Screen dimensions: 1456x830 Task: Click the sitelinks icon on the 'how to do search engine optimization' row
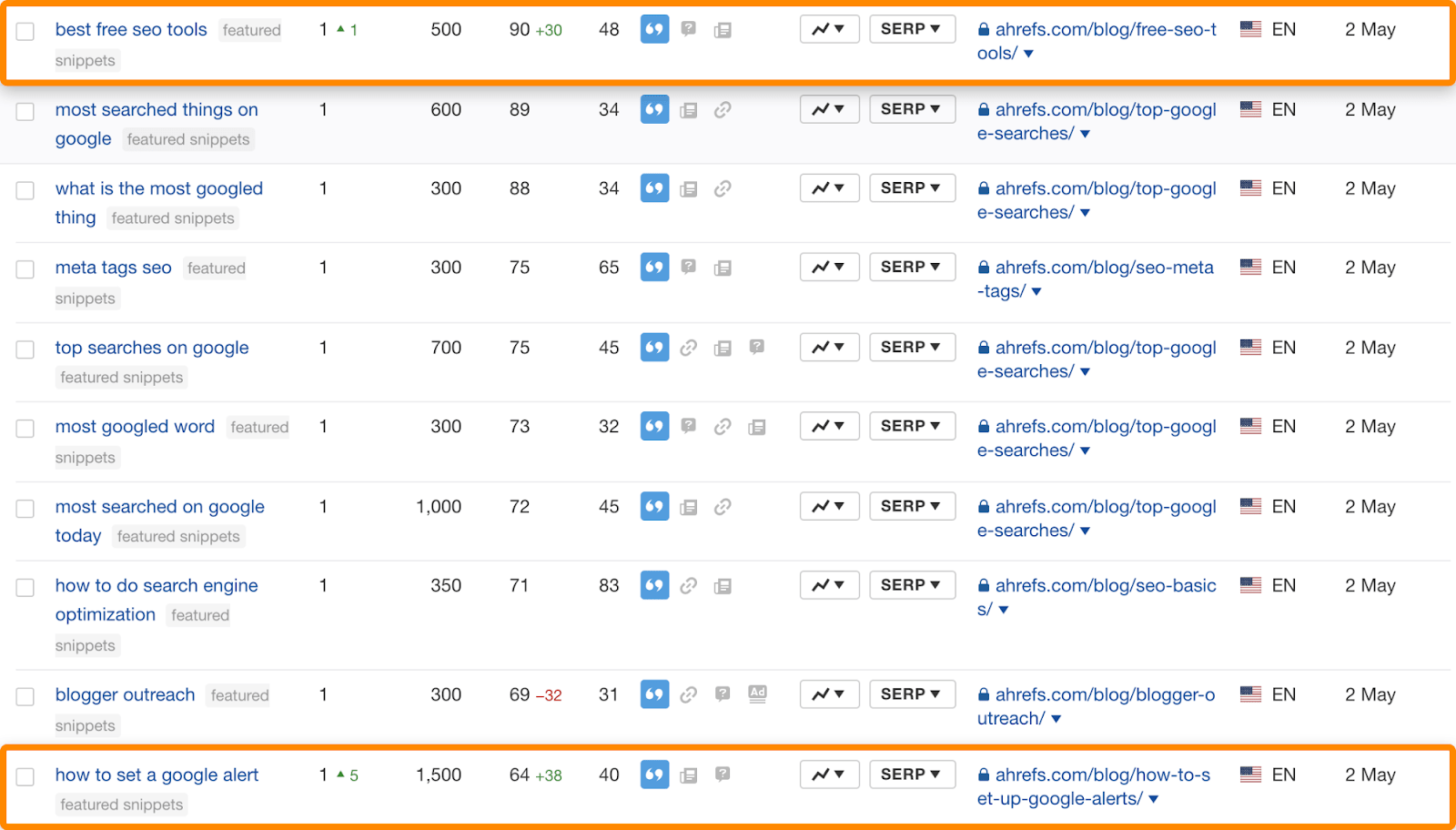(x=723, y=585)
